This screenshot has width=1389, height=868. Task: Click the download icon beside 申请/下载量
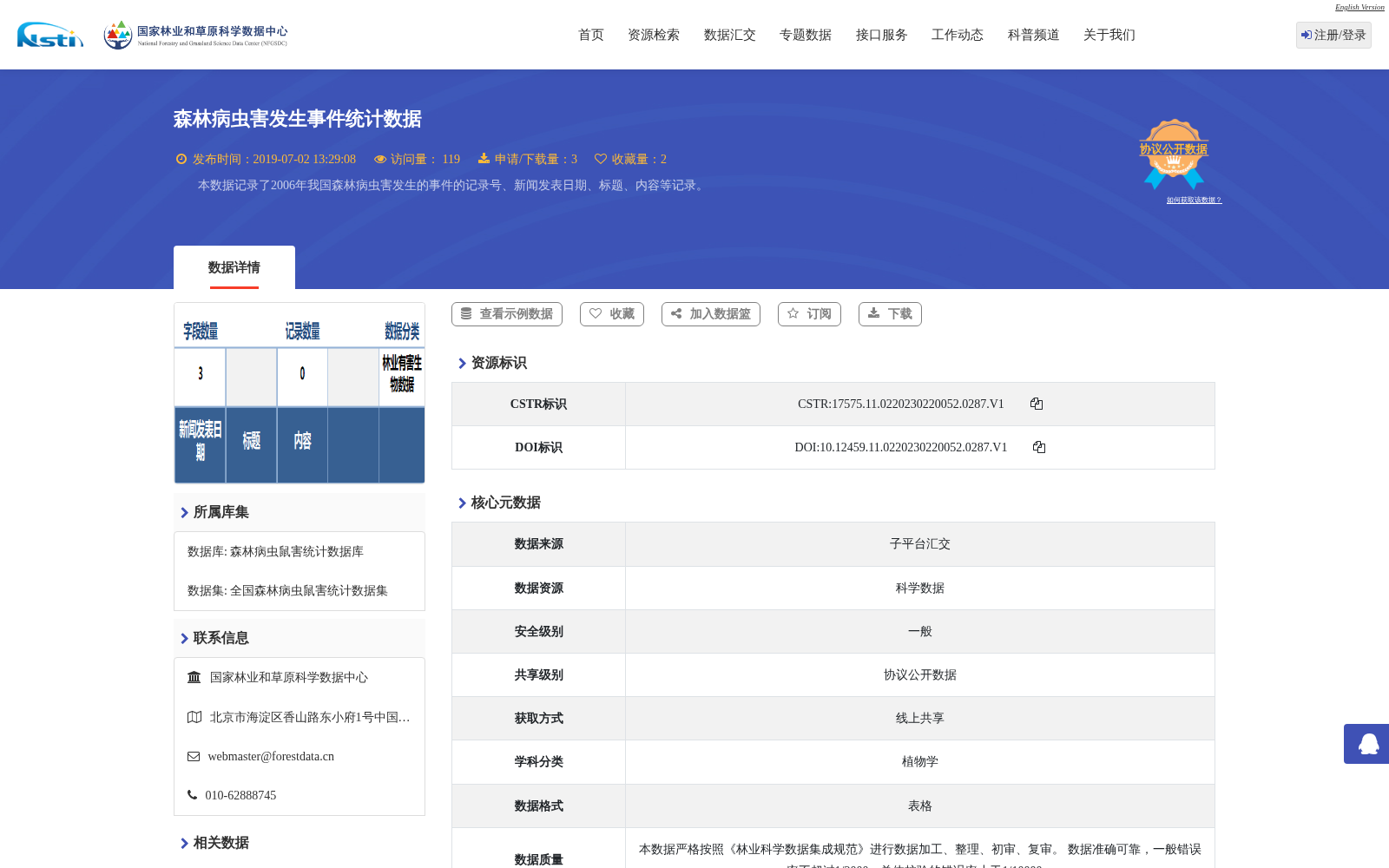484,159
